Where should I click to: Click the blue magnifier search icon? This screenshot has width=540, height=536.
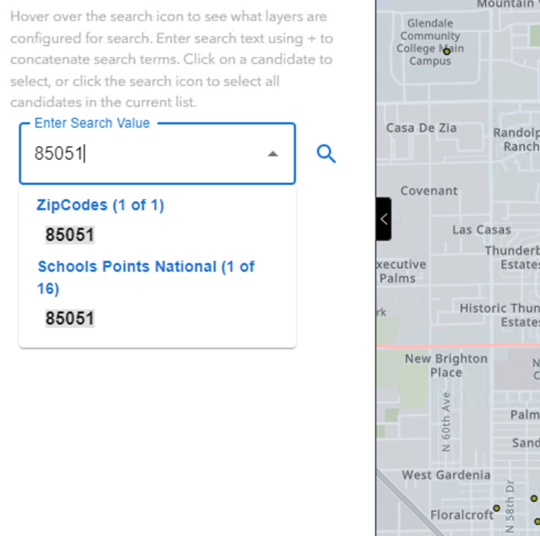pyautogui.click(x=326, y=154)
